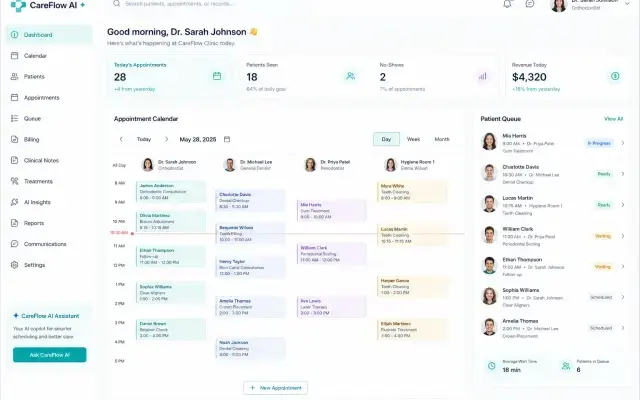This screenshot has width=640, height=400.
Task: Open James Anderson 8:00 appointment block
Action: click(x=171, y=191)
